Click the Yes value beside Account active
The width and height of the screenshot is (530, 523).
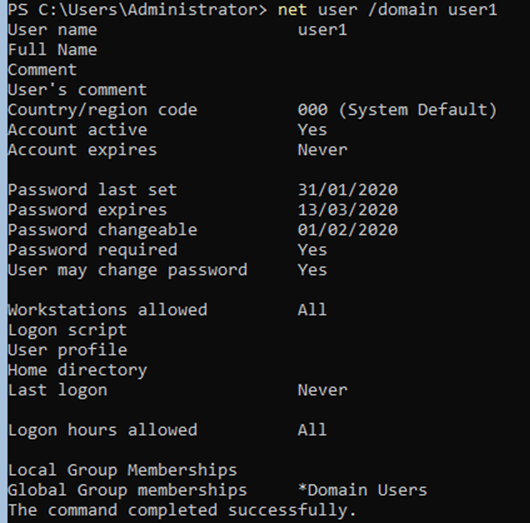coord(312,130)
